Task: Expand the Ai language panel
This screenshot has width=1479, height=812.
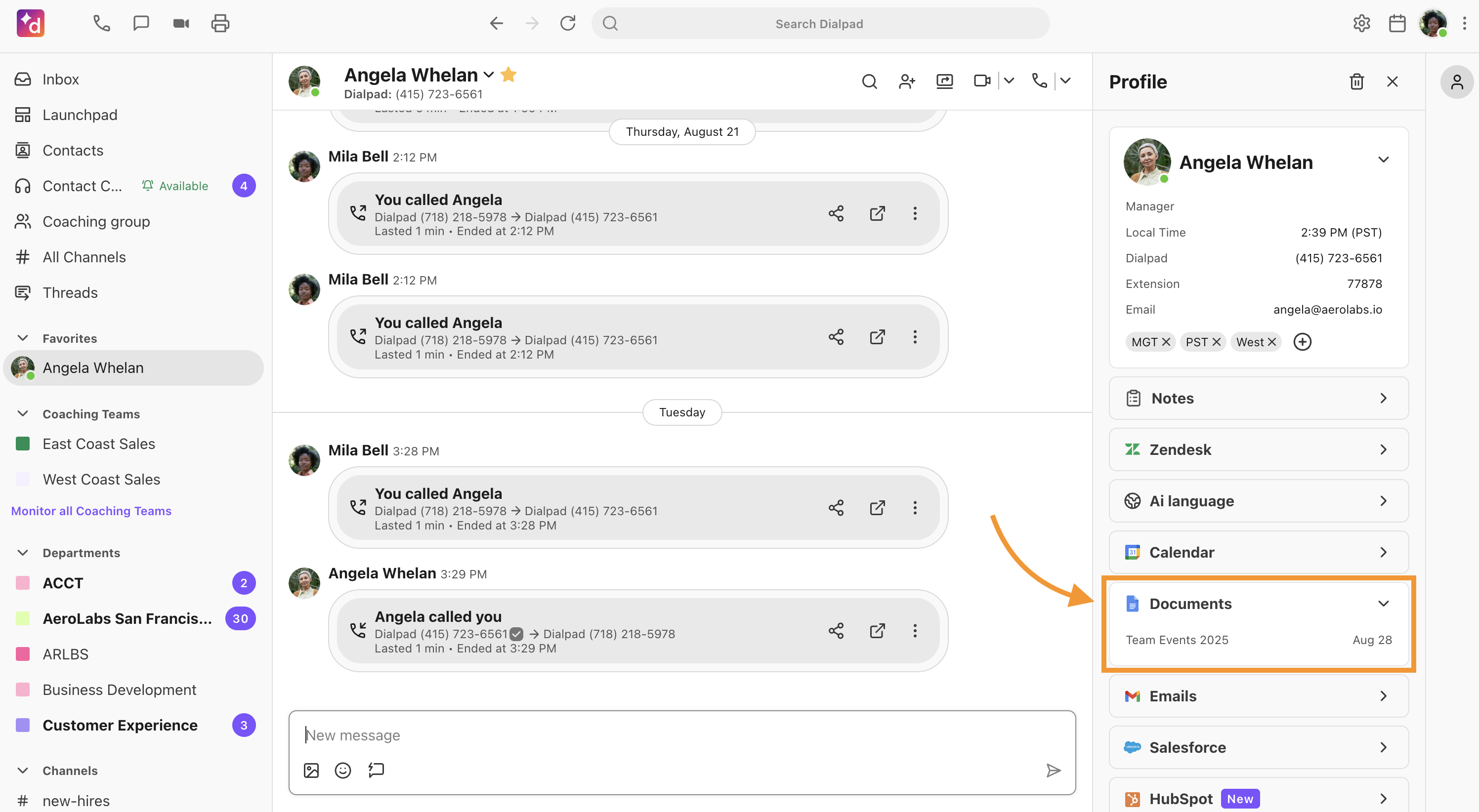Action: [x=1259, y=501]
